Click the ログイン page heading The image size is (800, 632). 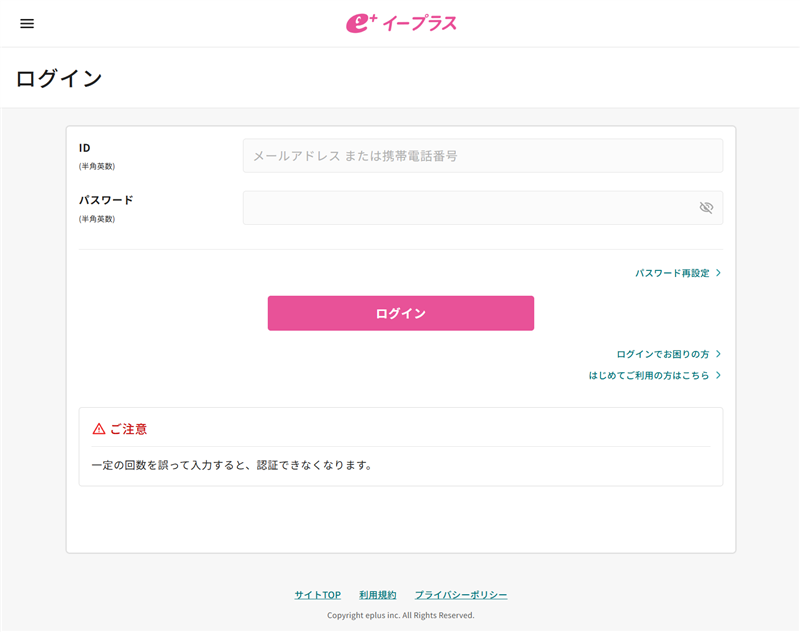tap(59, 78)
